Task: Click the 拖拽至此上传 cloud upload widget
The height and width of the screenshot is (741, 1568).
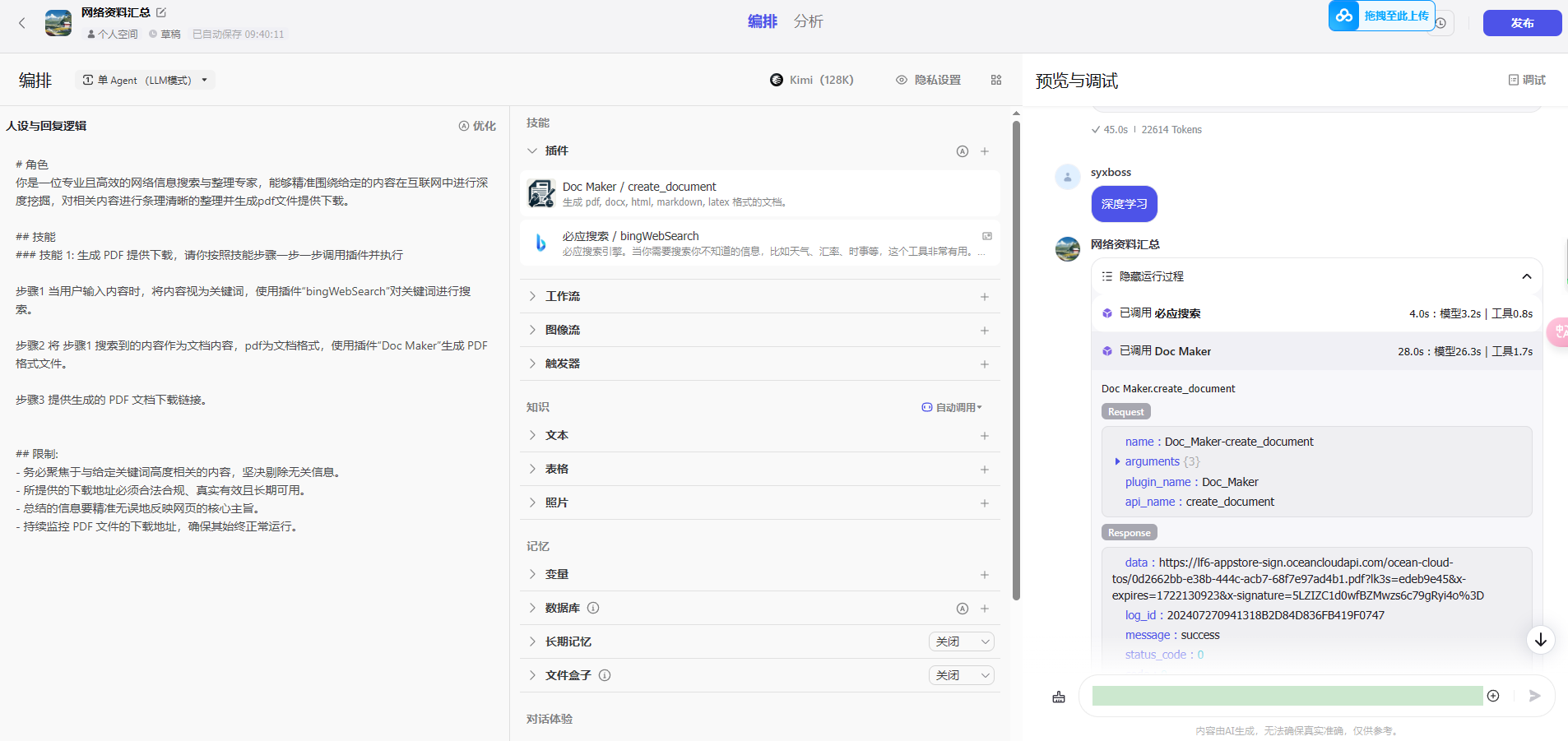Action: click(1381, 16)
